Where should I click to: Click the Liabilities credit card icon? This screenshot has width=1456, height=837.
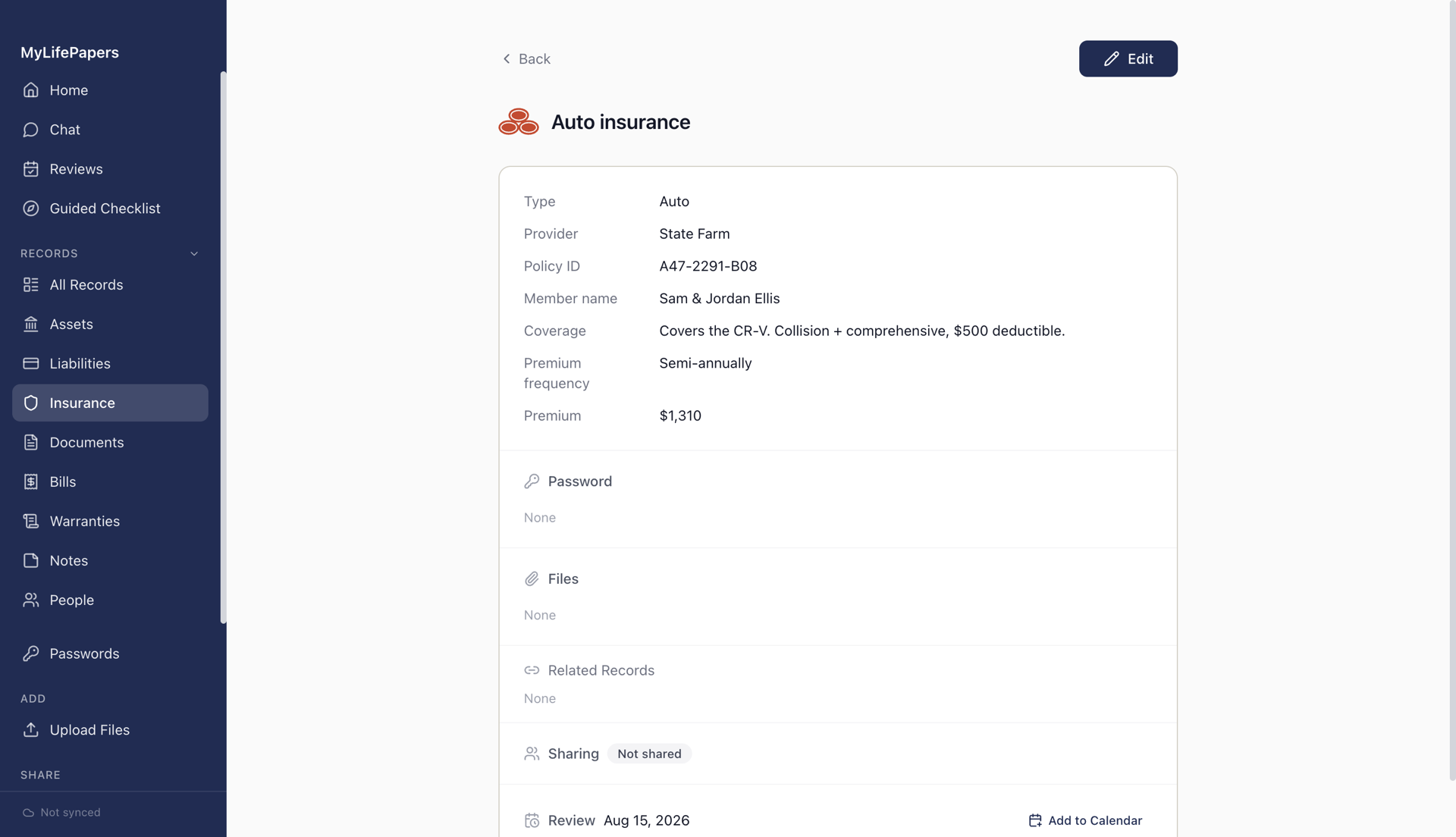30,364
